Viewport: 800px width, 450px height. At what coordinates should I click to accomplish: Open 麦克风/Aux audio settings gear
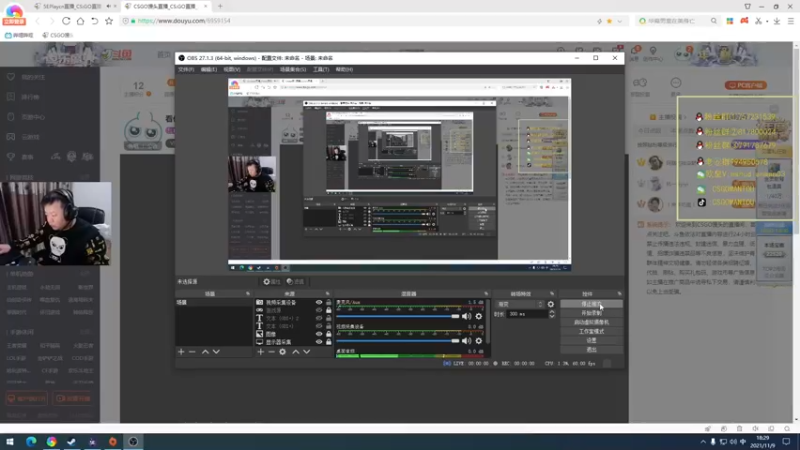point(479,316)
